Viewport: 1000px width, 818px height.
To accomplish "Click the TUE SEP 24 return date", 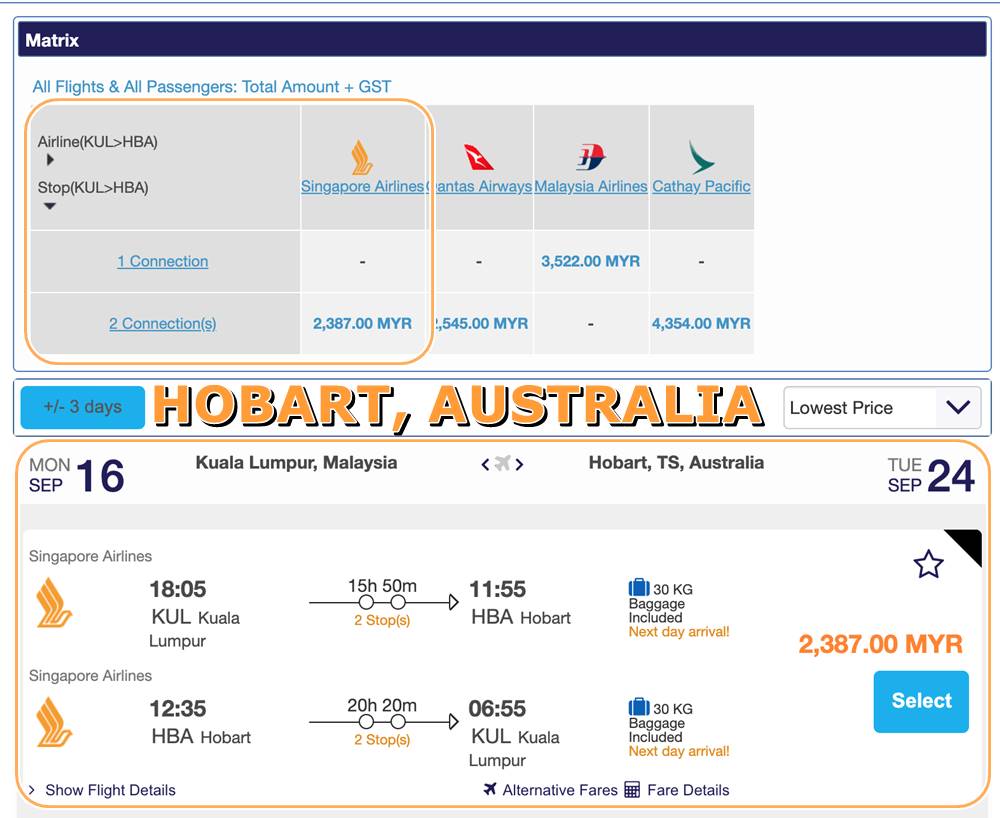I will 930,476.
